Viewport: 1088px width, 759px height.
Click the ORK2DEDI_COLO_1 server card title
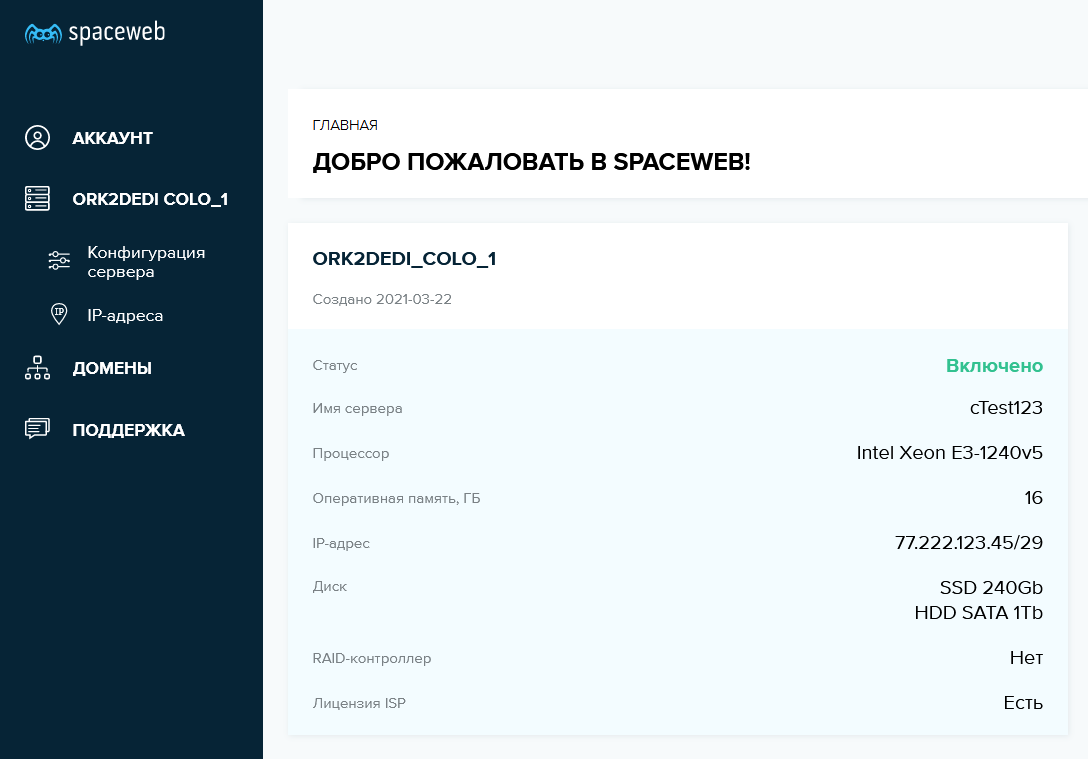(x=404, y=259)
